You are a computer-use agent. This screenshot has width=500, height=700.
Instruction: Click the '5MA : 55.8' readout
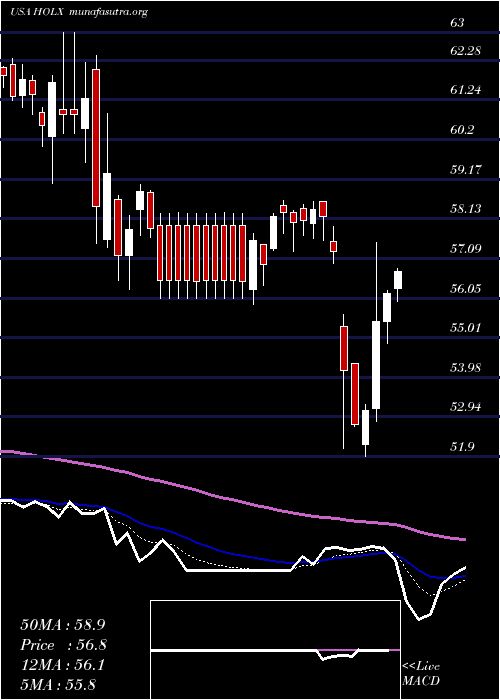click(x=58, y=684)
